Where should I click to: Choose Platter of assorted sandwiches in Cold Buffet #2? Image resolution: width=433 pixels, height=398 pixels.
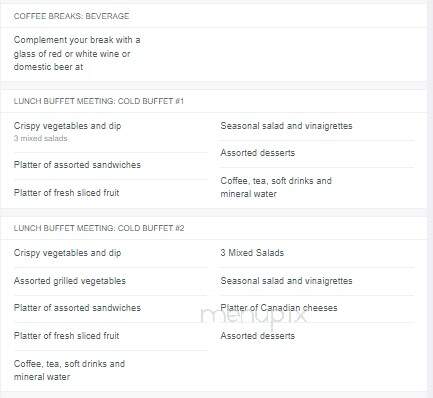[77, 308]
